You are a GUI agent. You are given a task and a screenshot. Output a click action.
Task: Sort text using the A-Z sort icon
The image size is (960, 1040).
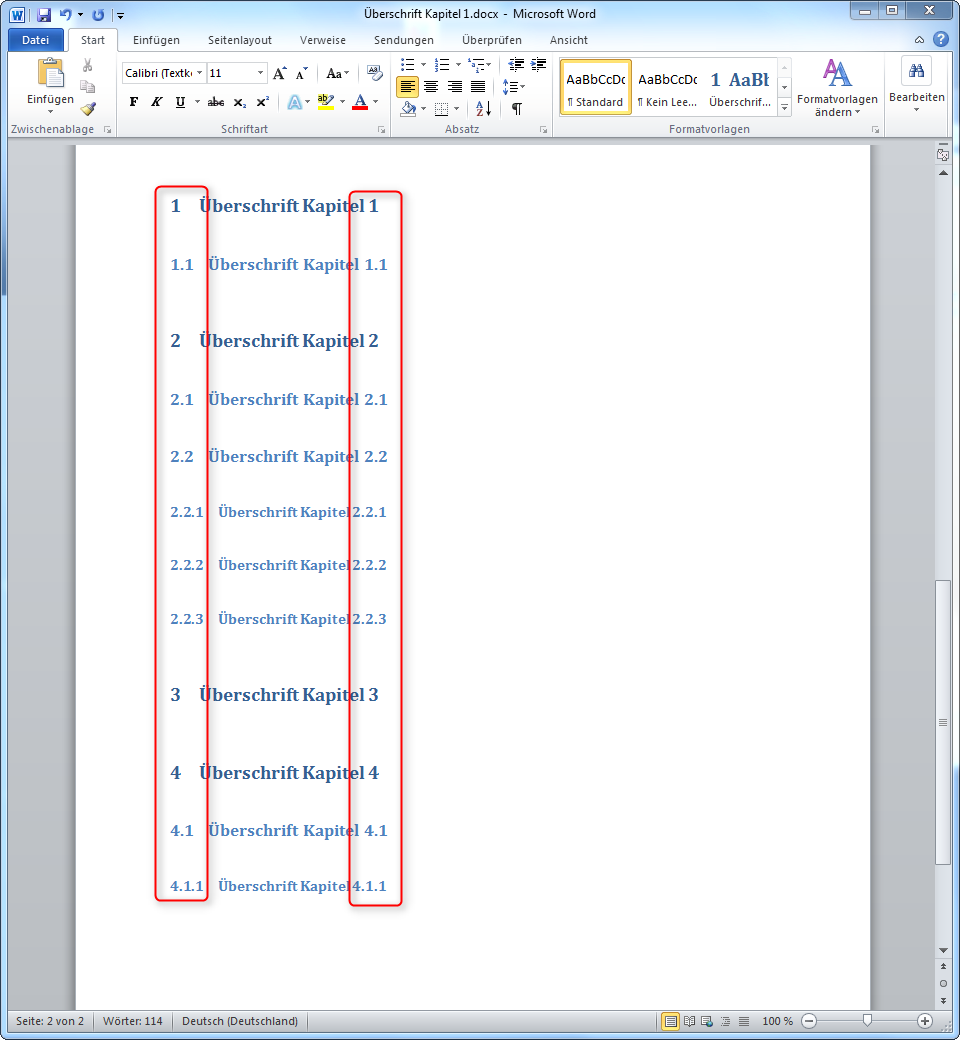pos(482,108)
